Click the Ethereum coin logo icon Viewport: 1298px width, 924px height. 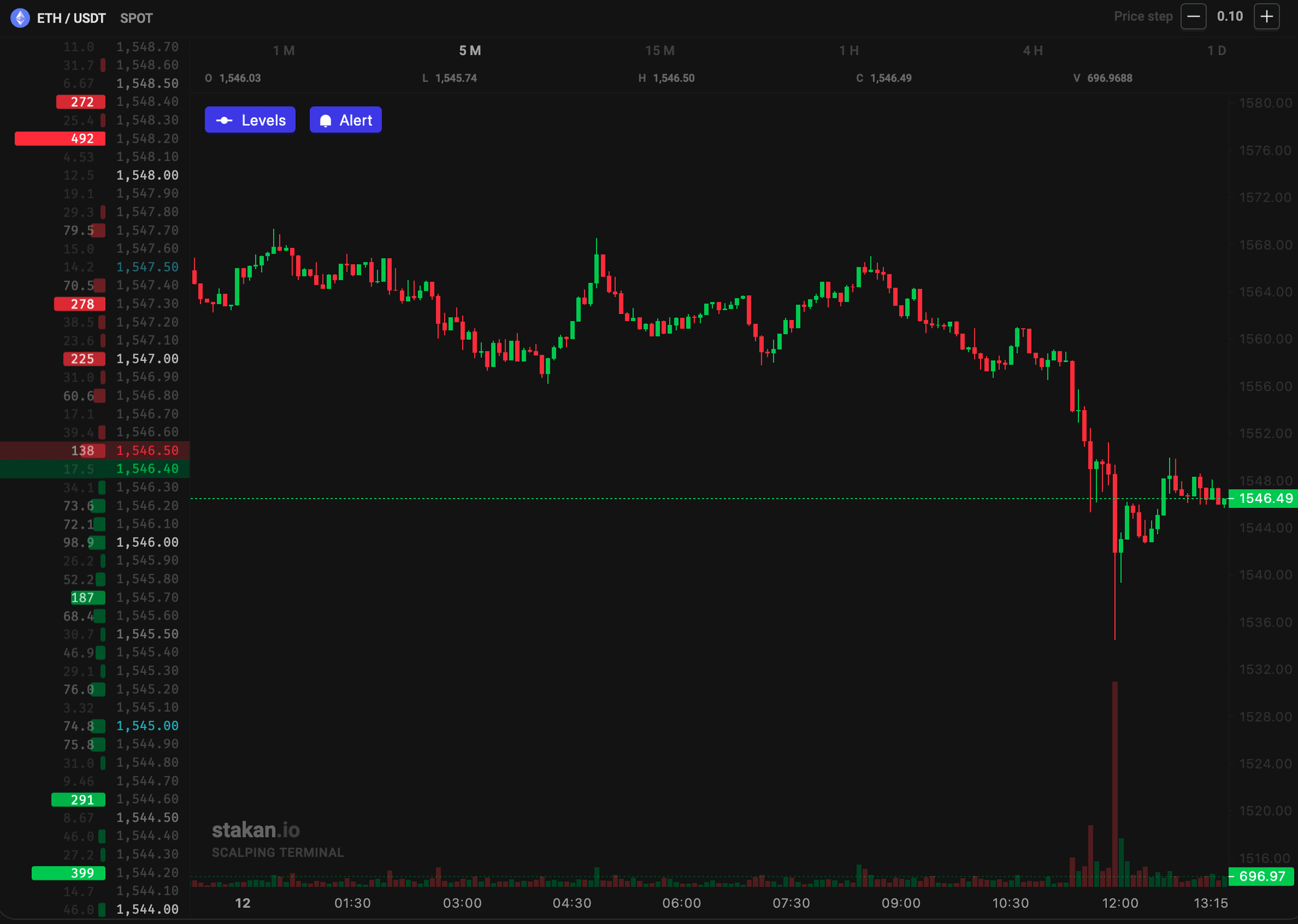[x=20, y=18]
